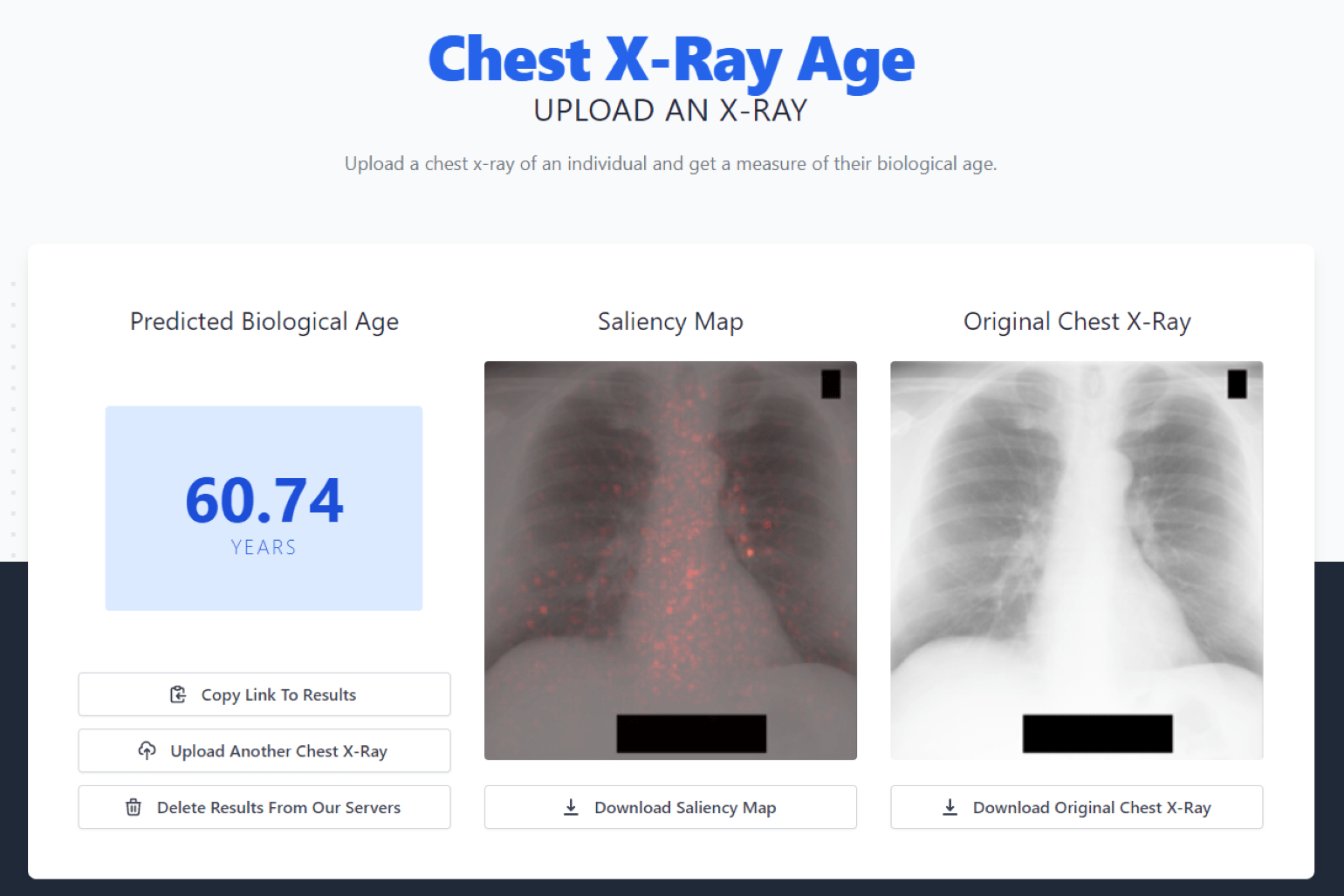Image resolution: width=1344 pixels, height=896 pixels.
Task: Click the 60.74 predicted age value
Action: (x=264, y=501)
